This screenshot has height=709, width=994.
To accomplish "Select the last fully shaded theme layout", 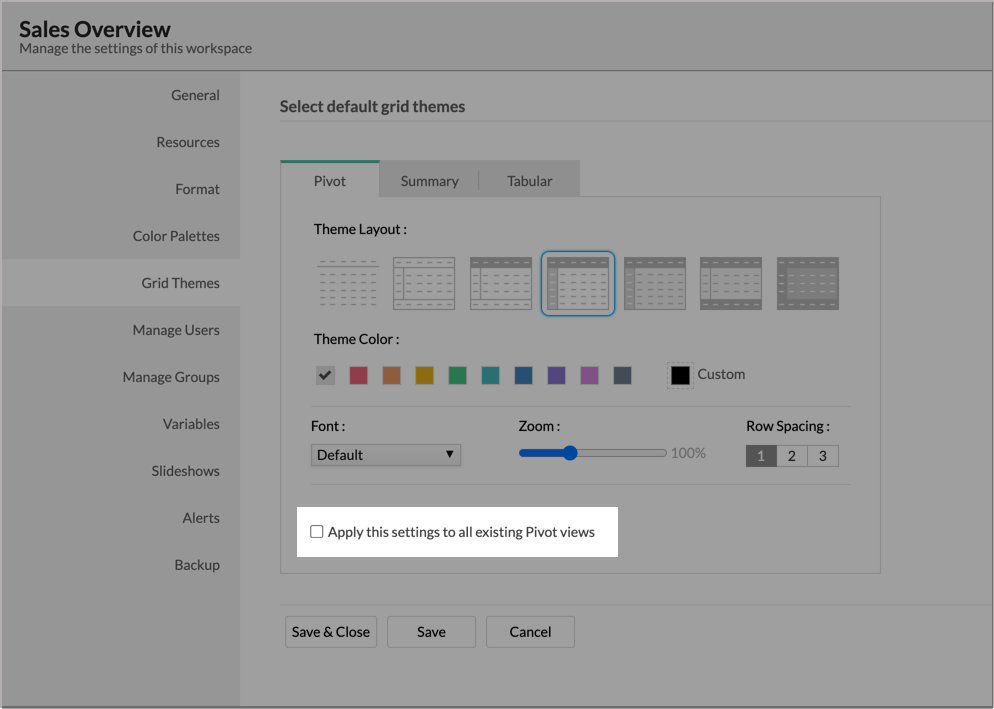I will [808, 283].
